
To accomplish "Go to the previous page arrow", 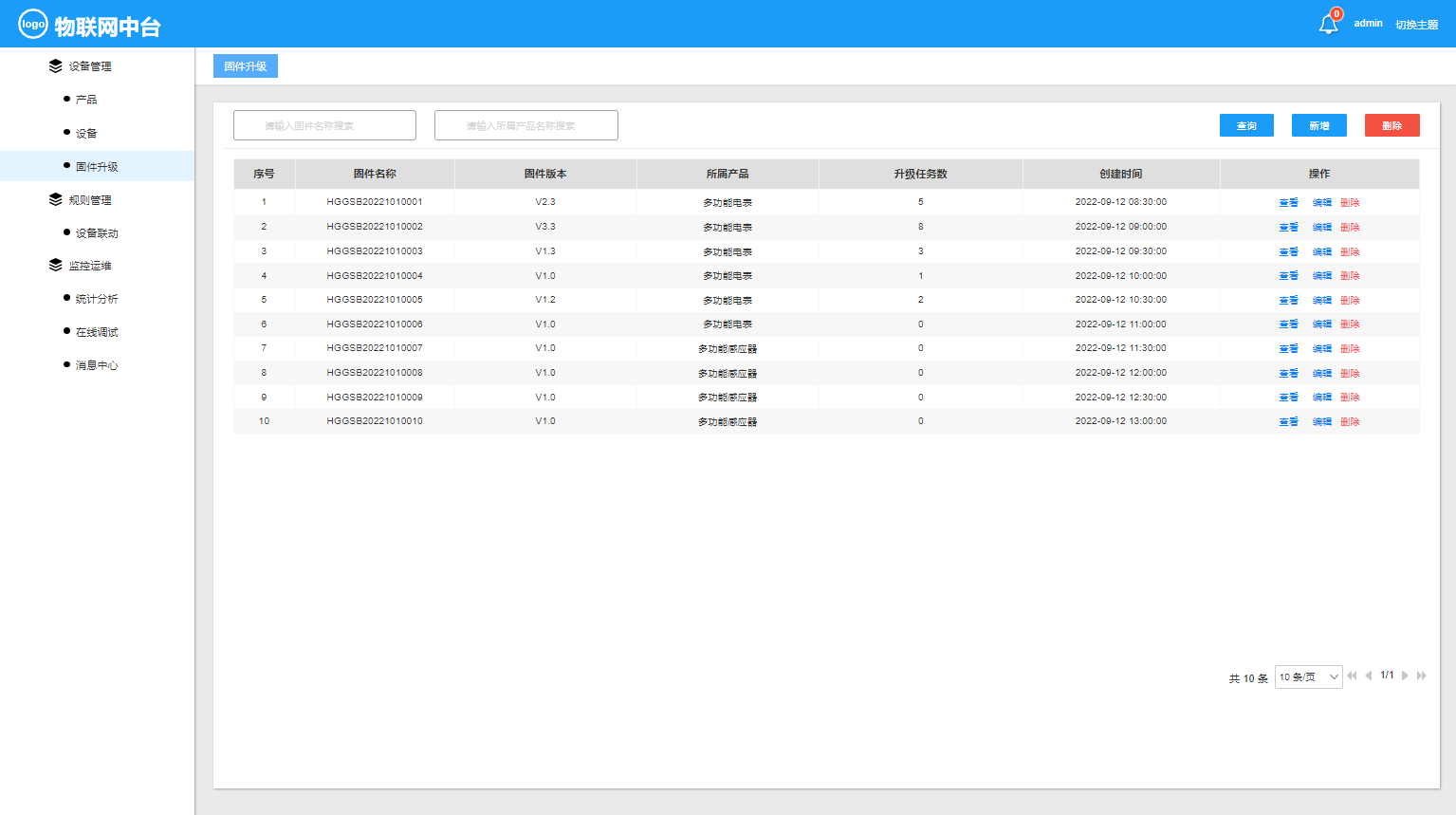I will [x=1368, y=676].
